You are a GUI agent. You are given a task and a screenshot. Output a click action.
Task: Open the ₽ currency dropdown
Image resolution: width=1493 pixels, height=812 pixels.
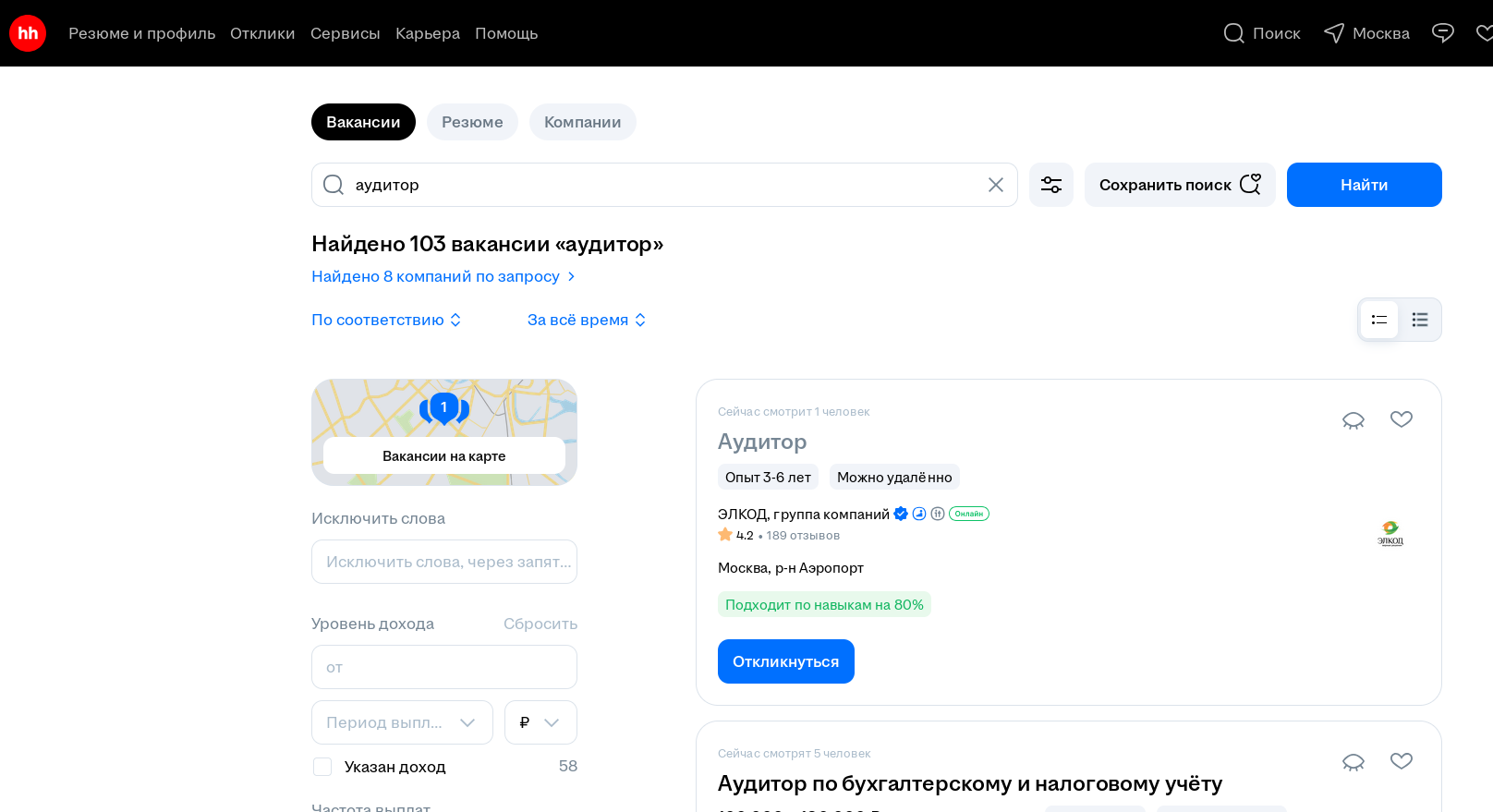click(x=540, y=722)
